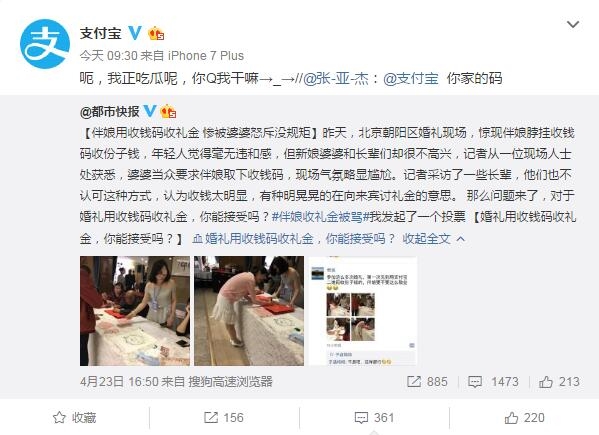
Task: Click the blue verified V badge beside 支付宝
Action: point(134,33)
